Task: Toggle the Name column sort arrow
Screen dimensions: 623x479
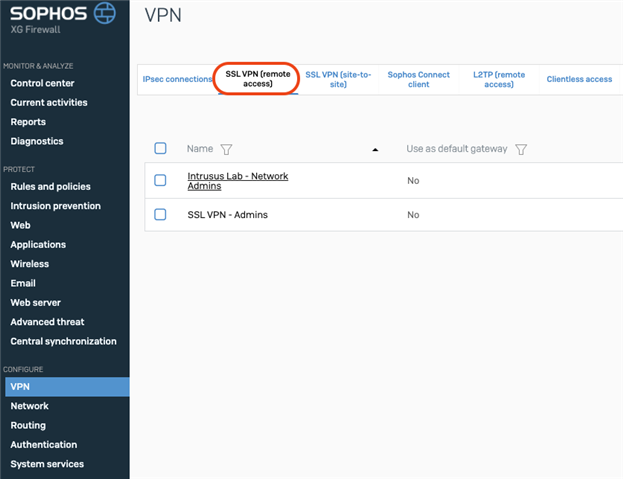Action: click(x=375, y=150)
